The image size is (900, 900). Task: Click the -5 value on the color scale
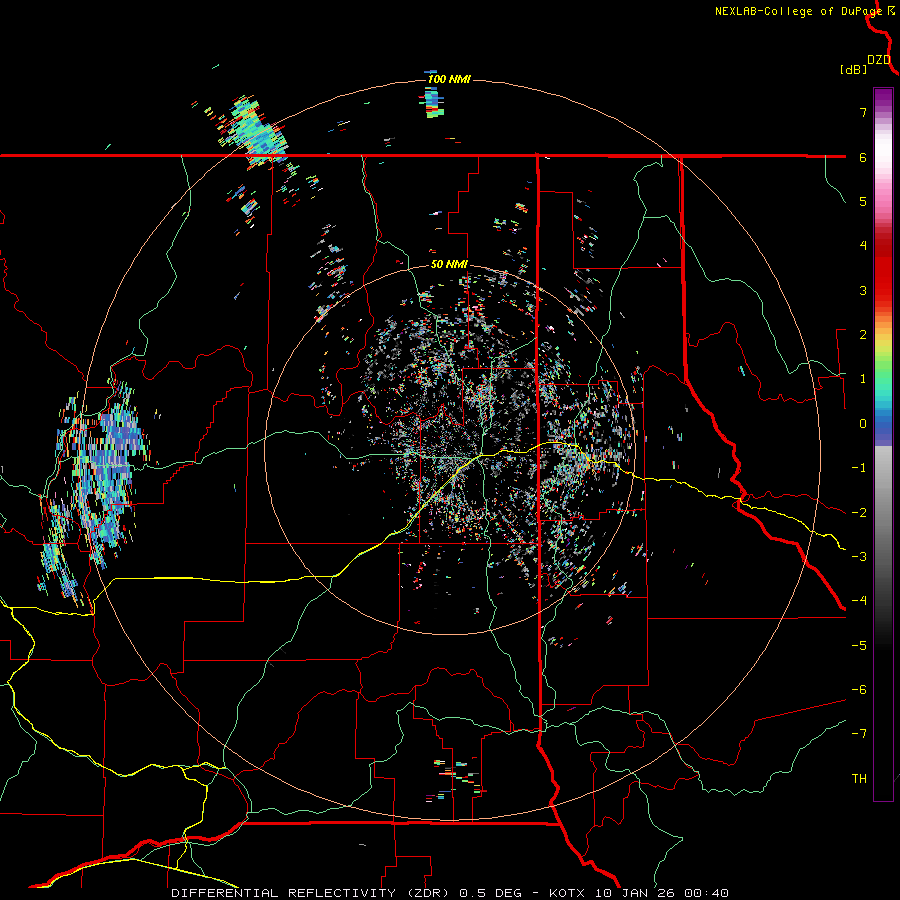(x=859, y=646)
